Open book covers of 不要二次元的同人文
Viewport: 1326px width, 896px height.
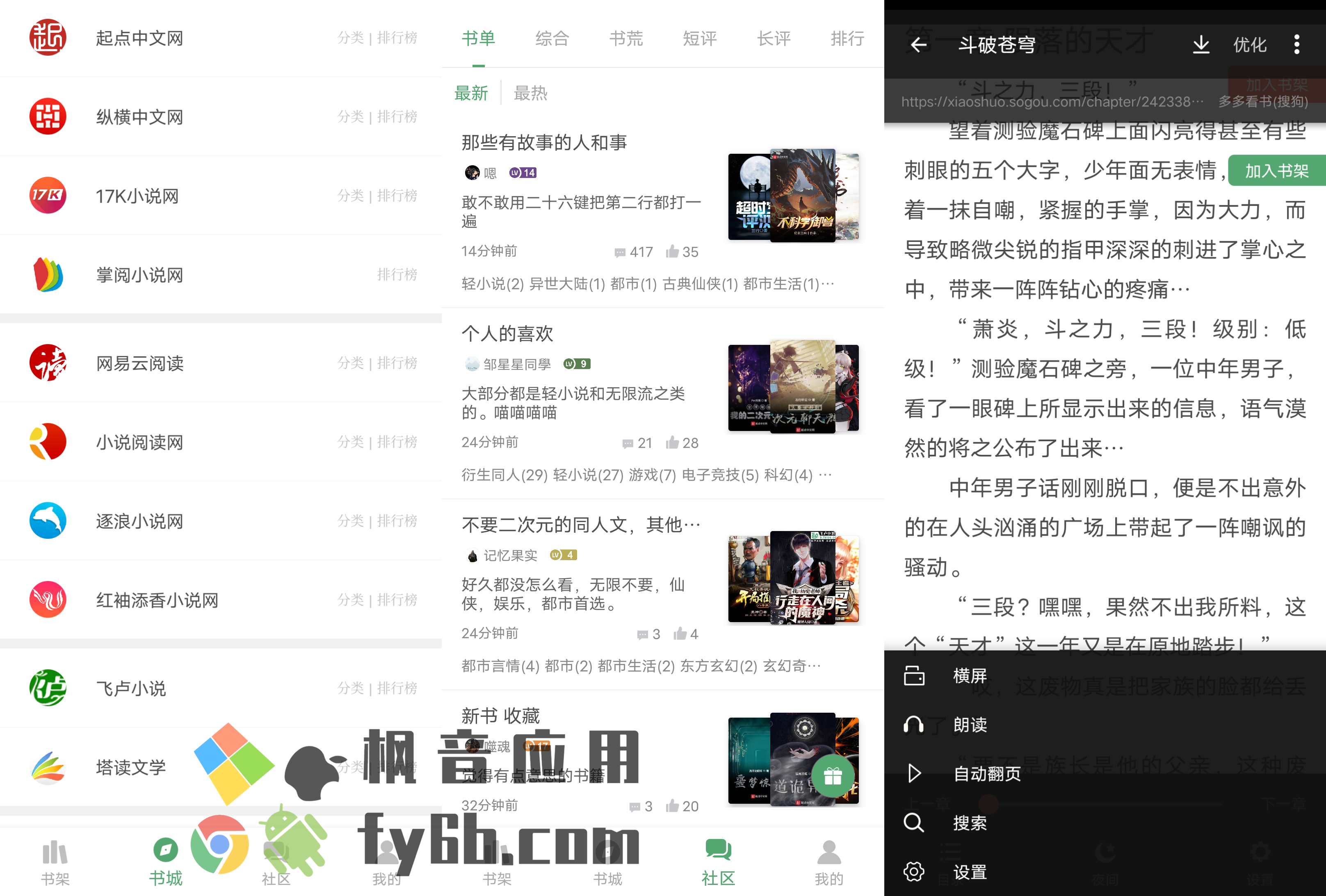pos(794,578)
